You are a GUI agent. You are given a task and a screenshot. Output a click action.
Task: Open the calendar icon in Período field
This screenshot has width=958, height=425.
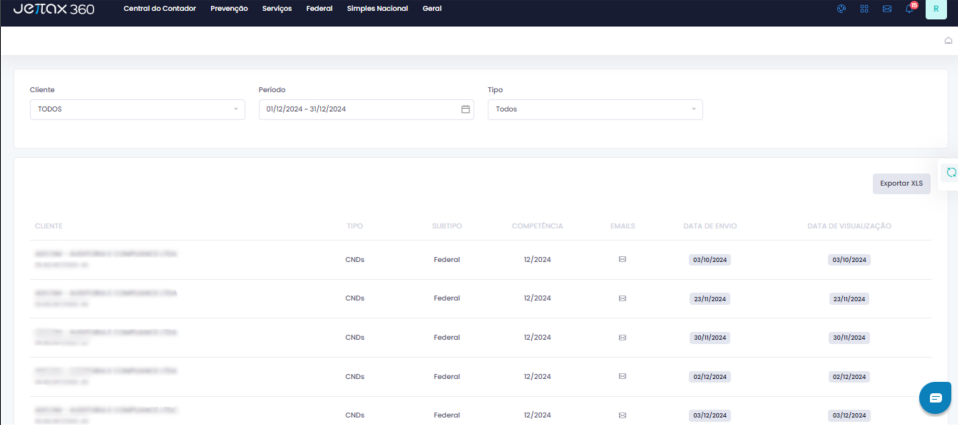click(465, 109)
